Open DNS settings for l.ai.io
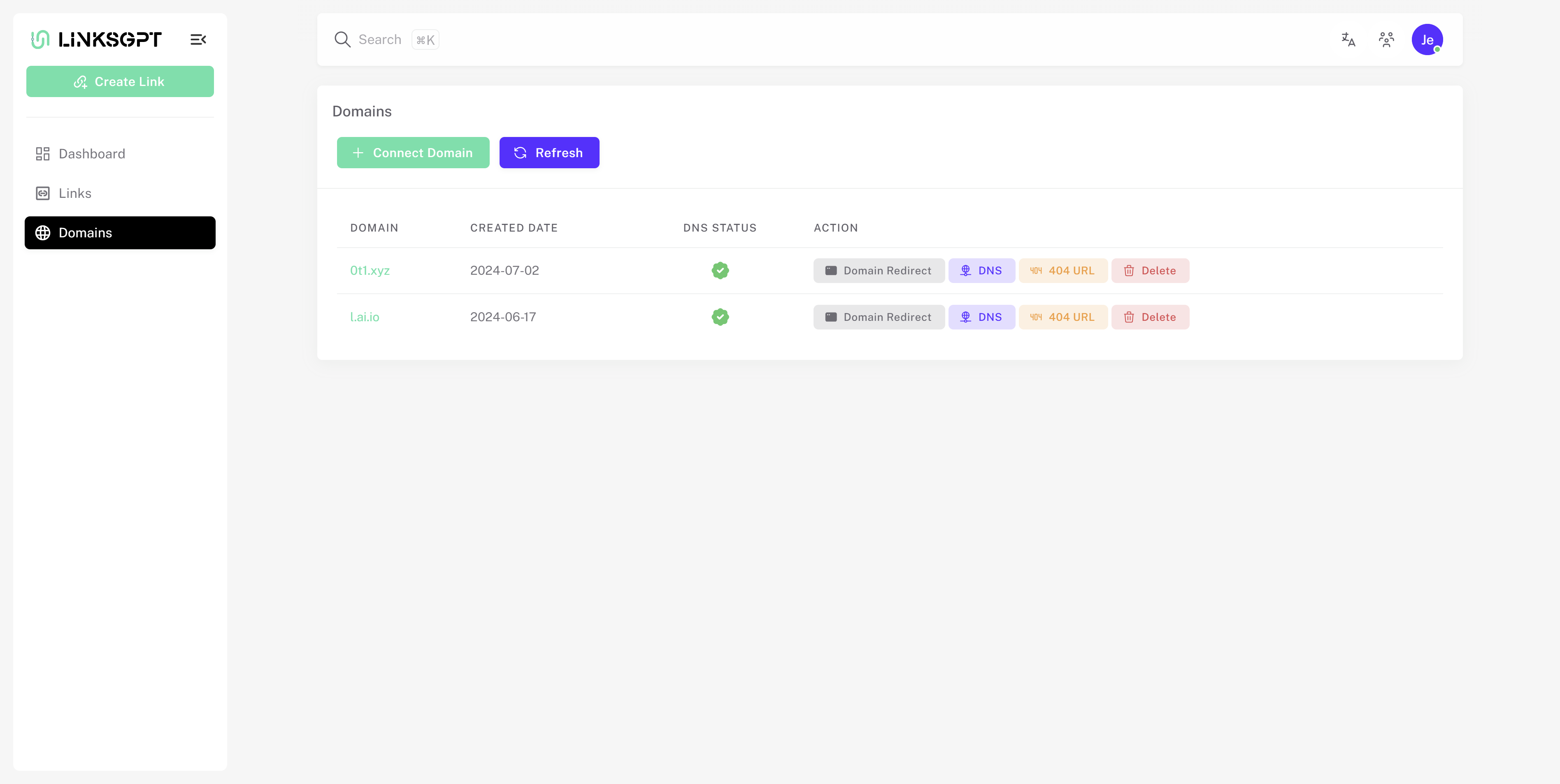Viewport: 1560px width, 784px height. point(981,317)
